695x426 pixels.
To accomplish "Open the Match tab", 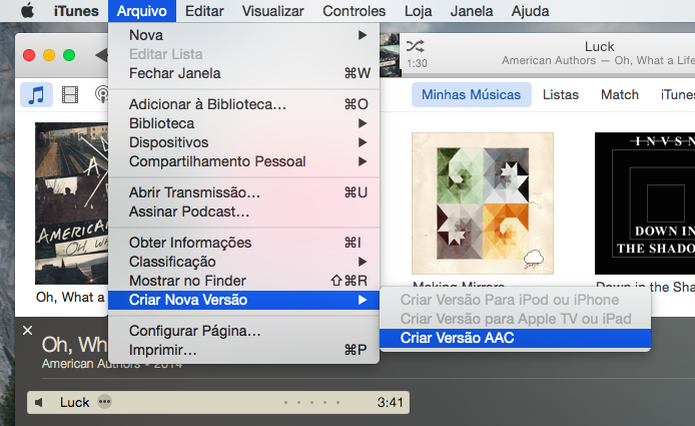I will pos(620,94).
